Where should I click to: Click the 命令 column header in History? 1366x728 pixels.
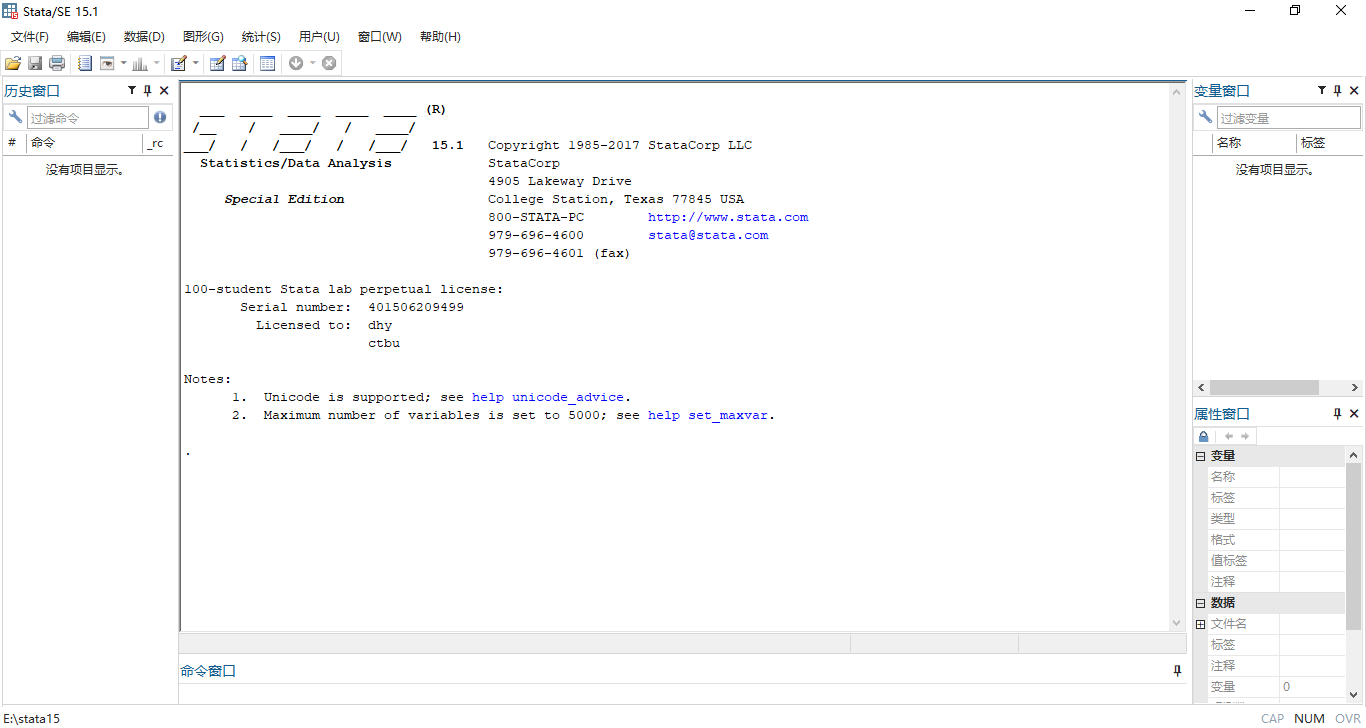tap(84, 143)
